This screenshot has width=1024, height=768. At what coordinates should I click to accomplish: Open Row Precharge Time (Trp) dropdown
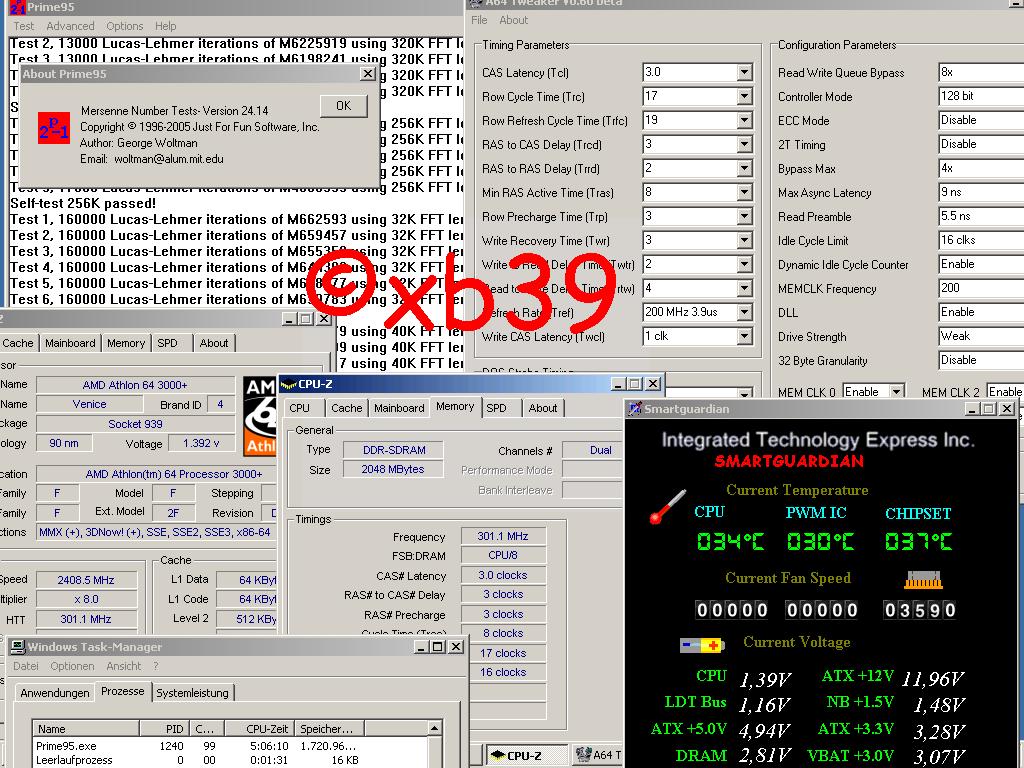click(x=744, y=217)
